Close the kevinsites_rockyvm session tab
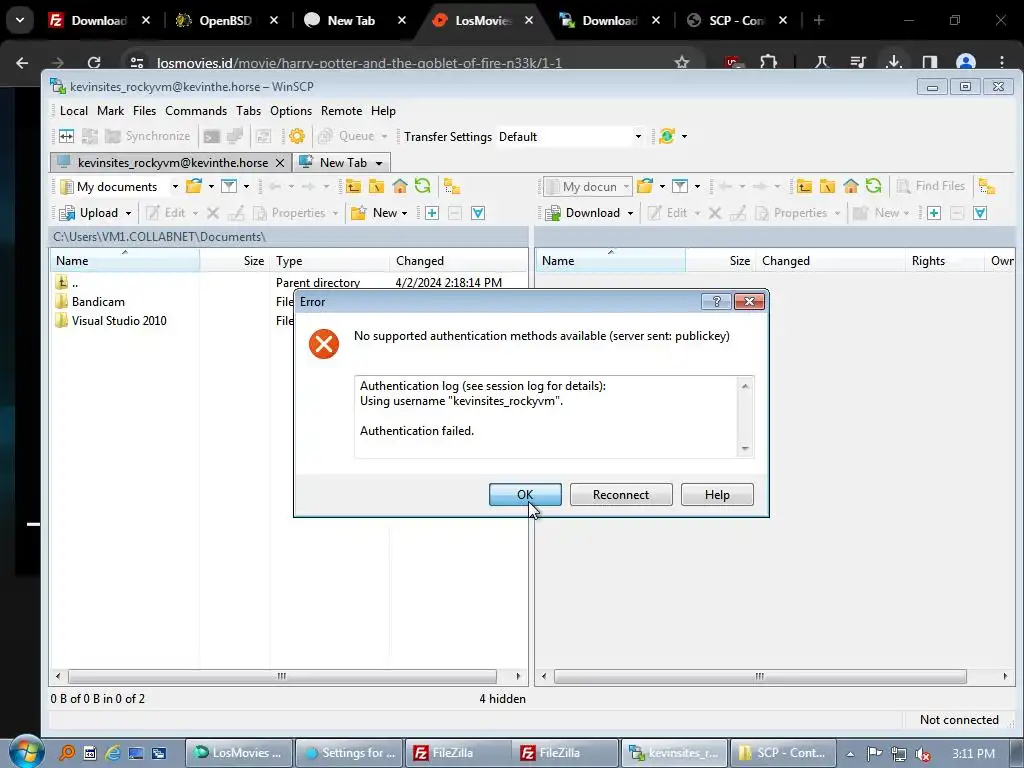Image resolution: width=1024 pixels, height=768 pixels. [x=280, y=163]
